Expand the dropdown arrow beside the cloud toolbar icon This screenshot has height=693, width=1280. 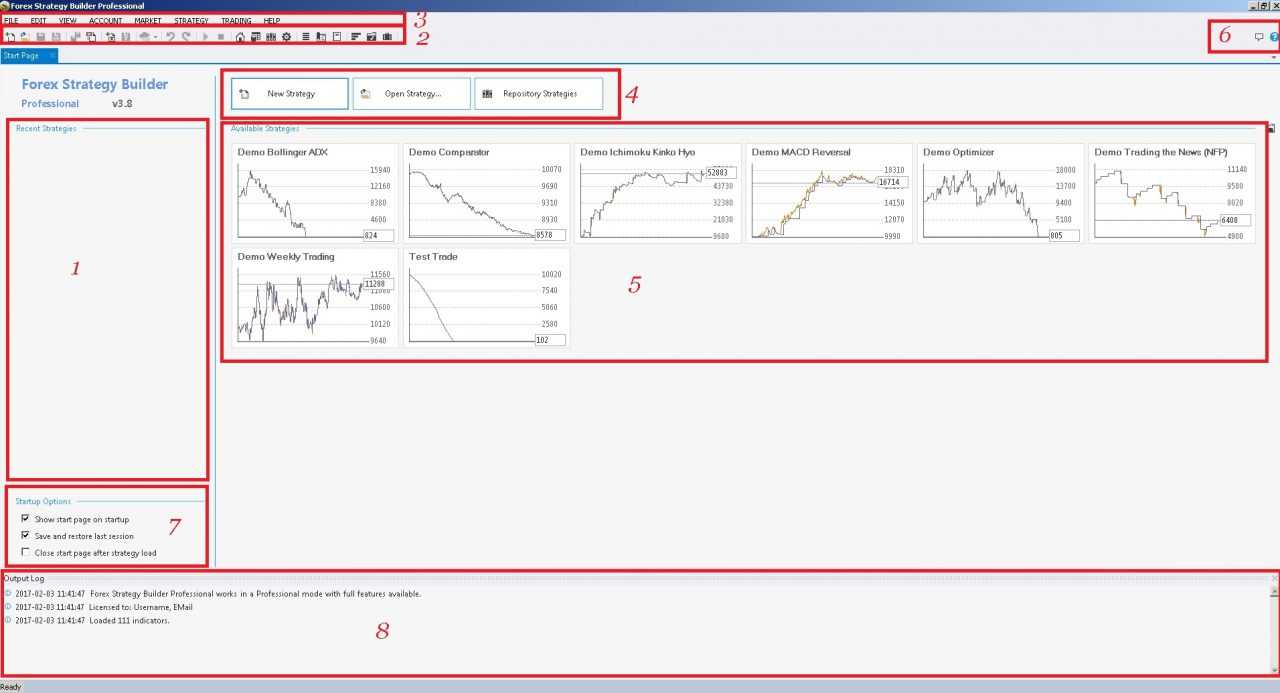pyautogui.click(x=156, y=37)
